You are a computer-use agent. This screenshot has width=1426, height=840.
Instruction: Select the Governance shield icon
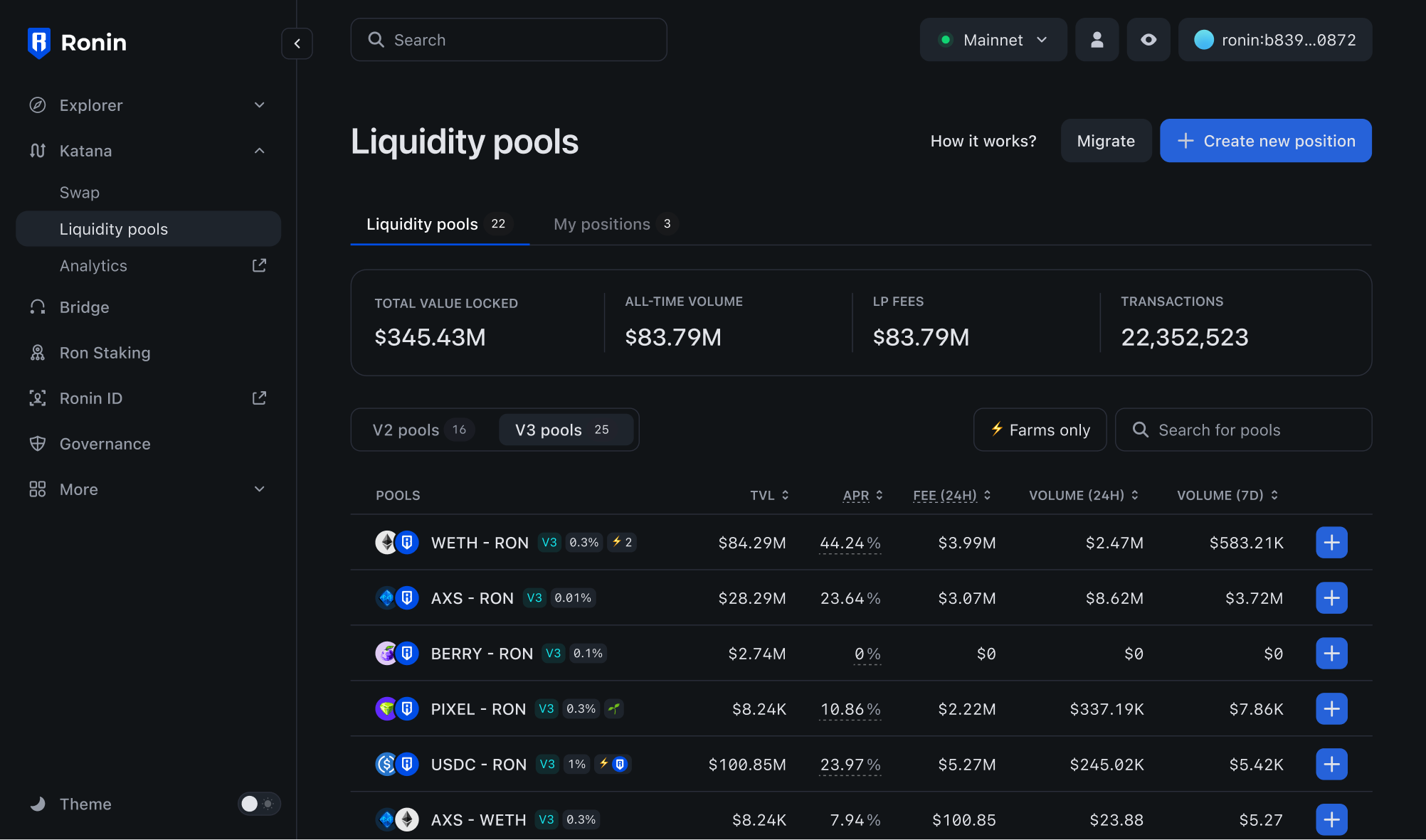[37, 443]
